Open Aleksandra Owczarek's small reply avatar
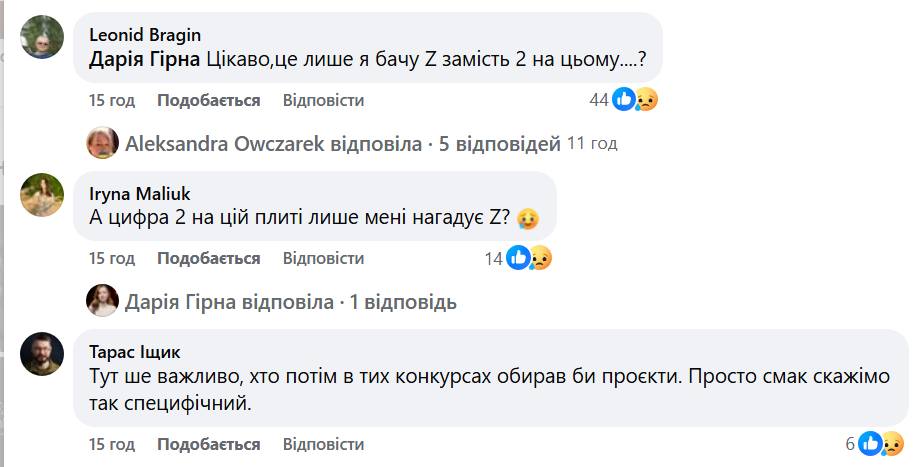 click(103, 144)
